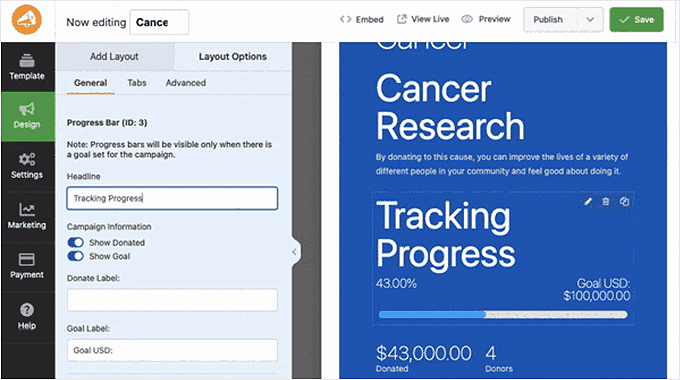
Task: Duplicate progress block with copy icon
Action: pyautogui.click(x=624, y=202)
